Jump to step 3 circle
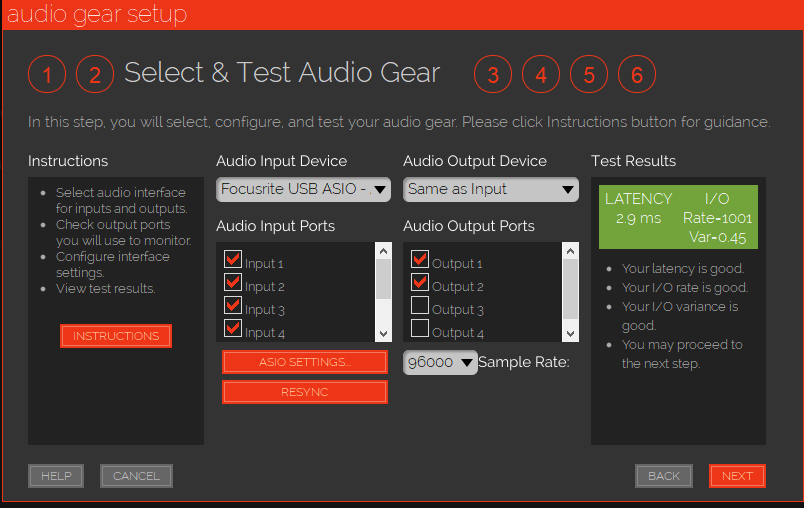804x508 pixels. 493,75
